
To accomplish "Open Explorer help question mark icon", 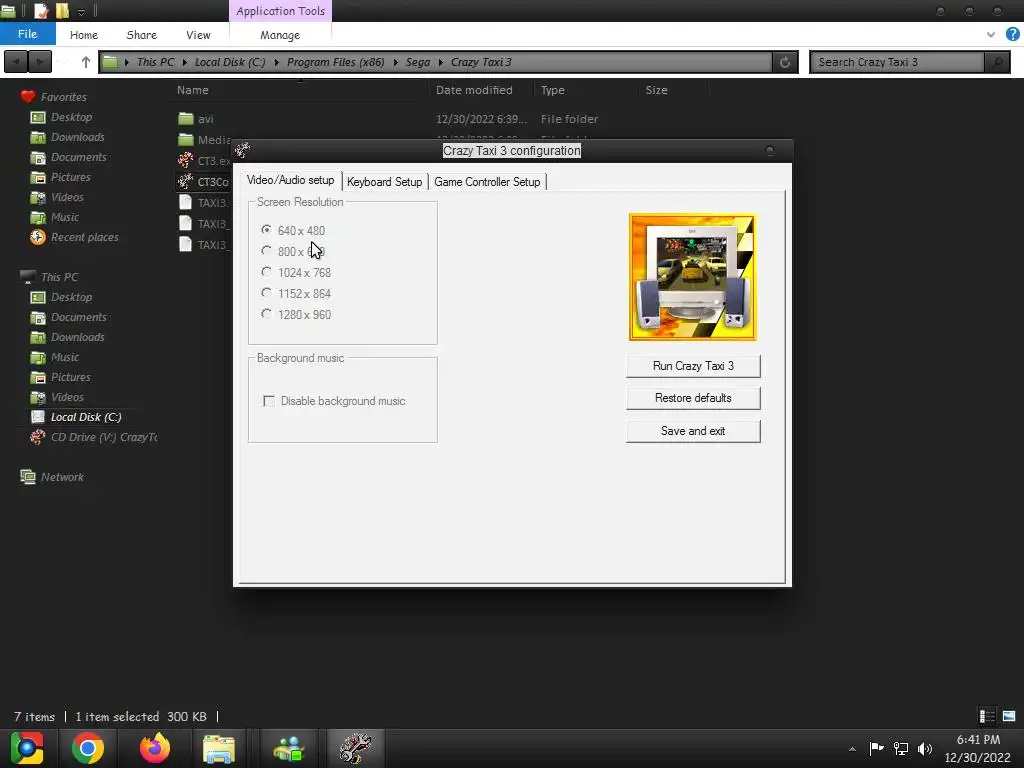I will point(1012,34).
